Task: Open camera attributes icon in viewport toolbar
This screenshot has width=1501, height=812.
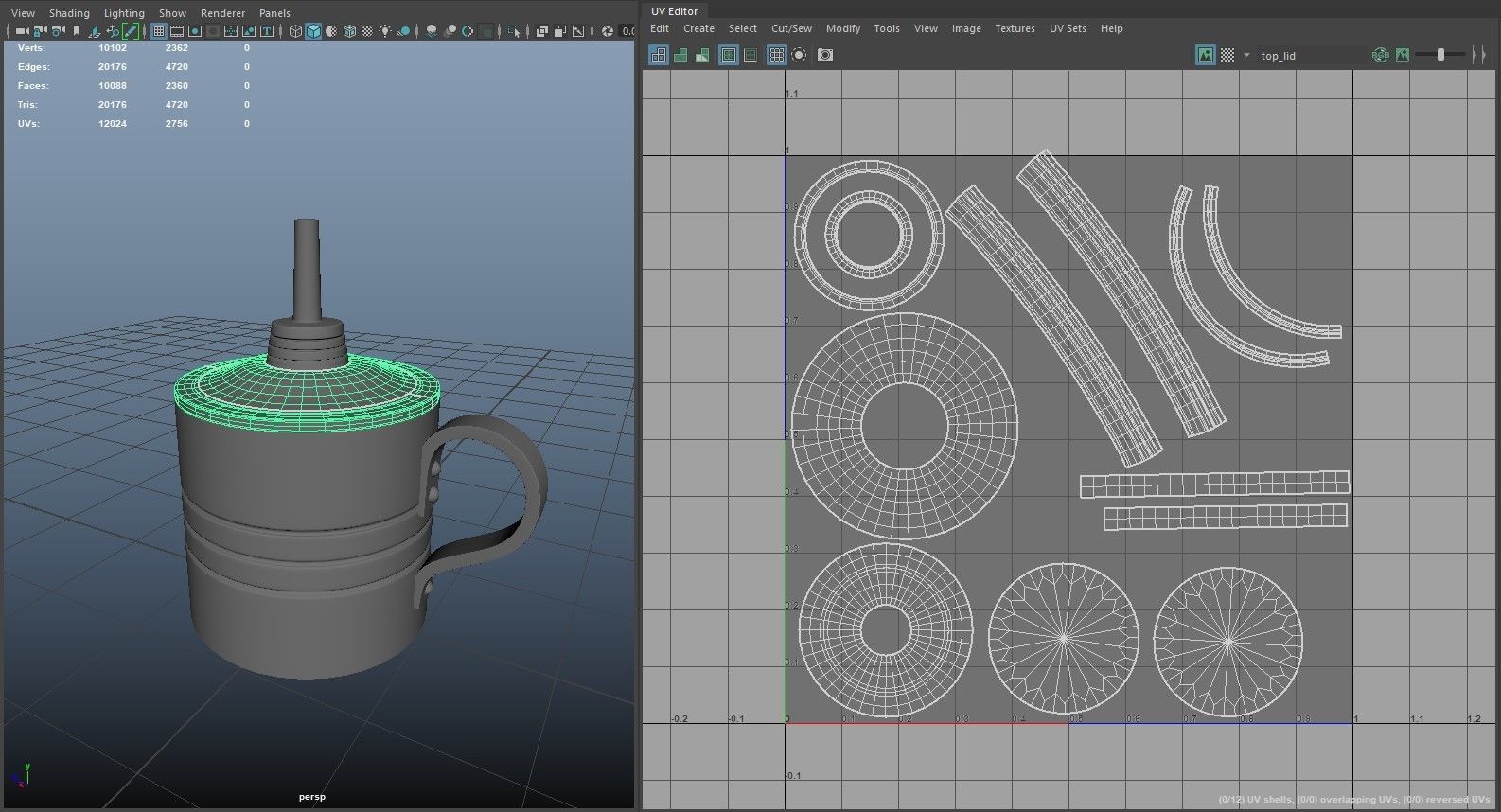Action: pyautogui.click(x=58, y=31)
